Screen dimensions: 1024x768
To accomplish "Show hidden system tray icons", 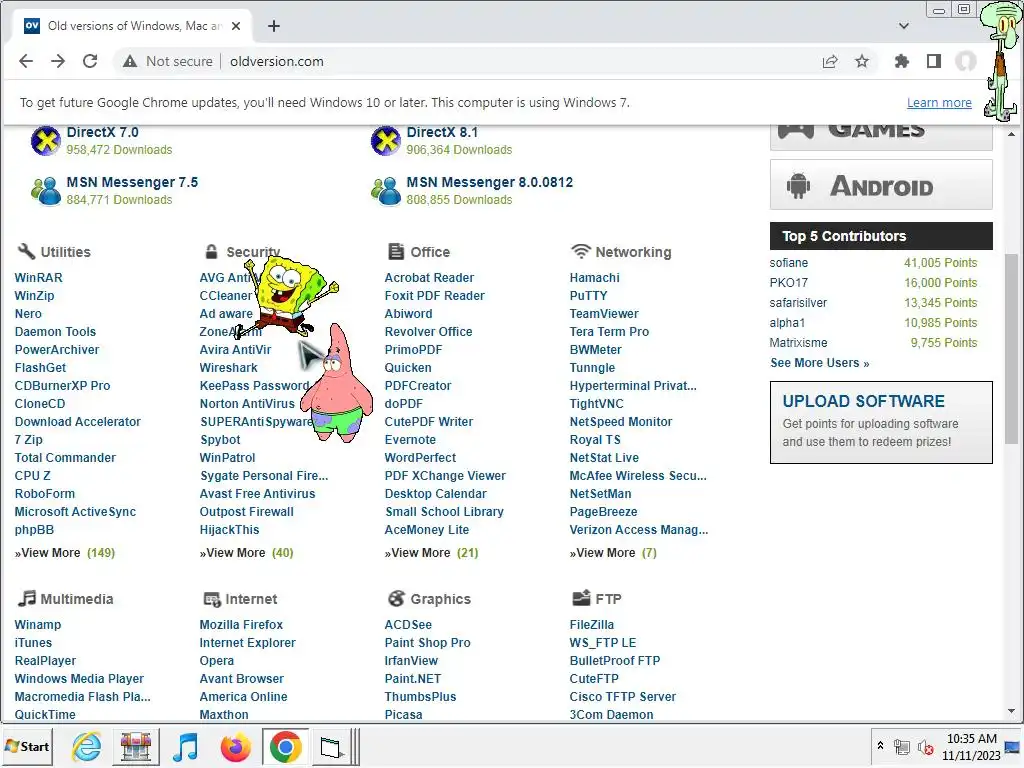I will point(880,745).
